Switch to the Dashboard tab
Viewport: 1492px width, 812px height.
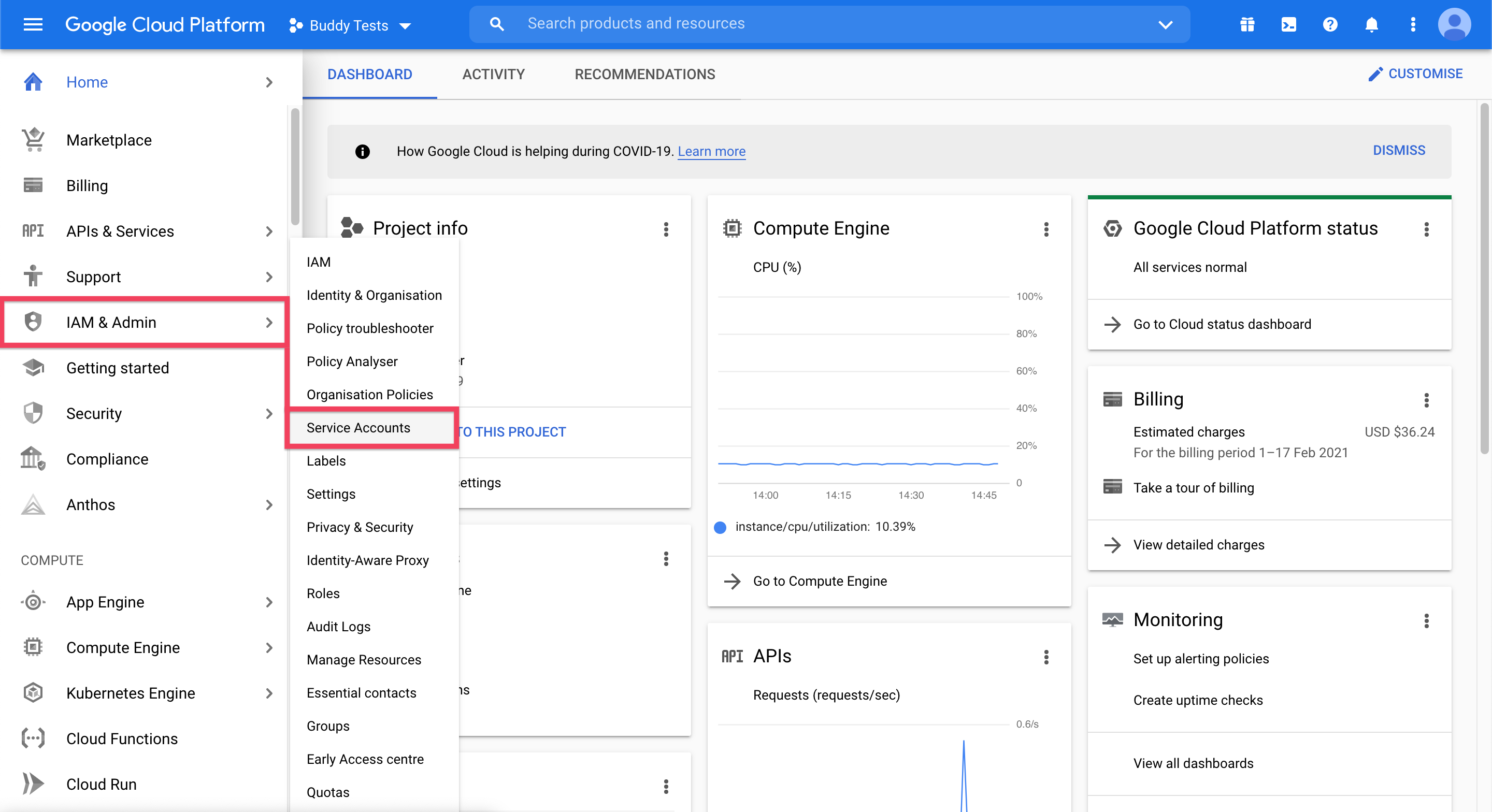coord(369,74)
